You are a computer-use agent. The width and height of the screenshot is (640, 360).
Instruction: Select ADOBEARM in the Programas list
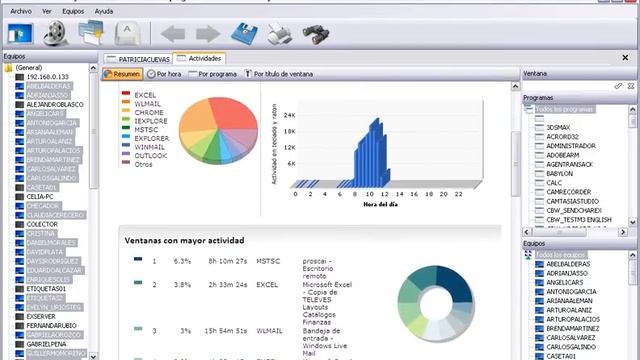[x=562, y=156]
